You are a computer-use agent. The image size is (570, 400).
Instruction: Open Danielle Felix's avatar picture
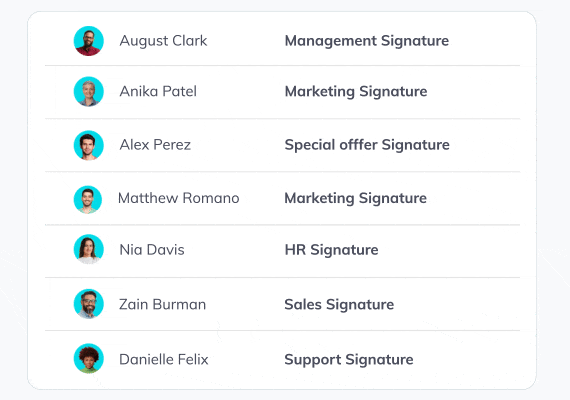(x=89, y=358)
